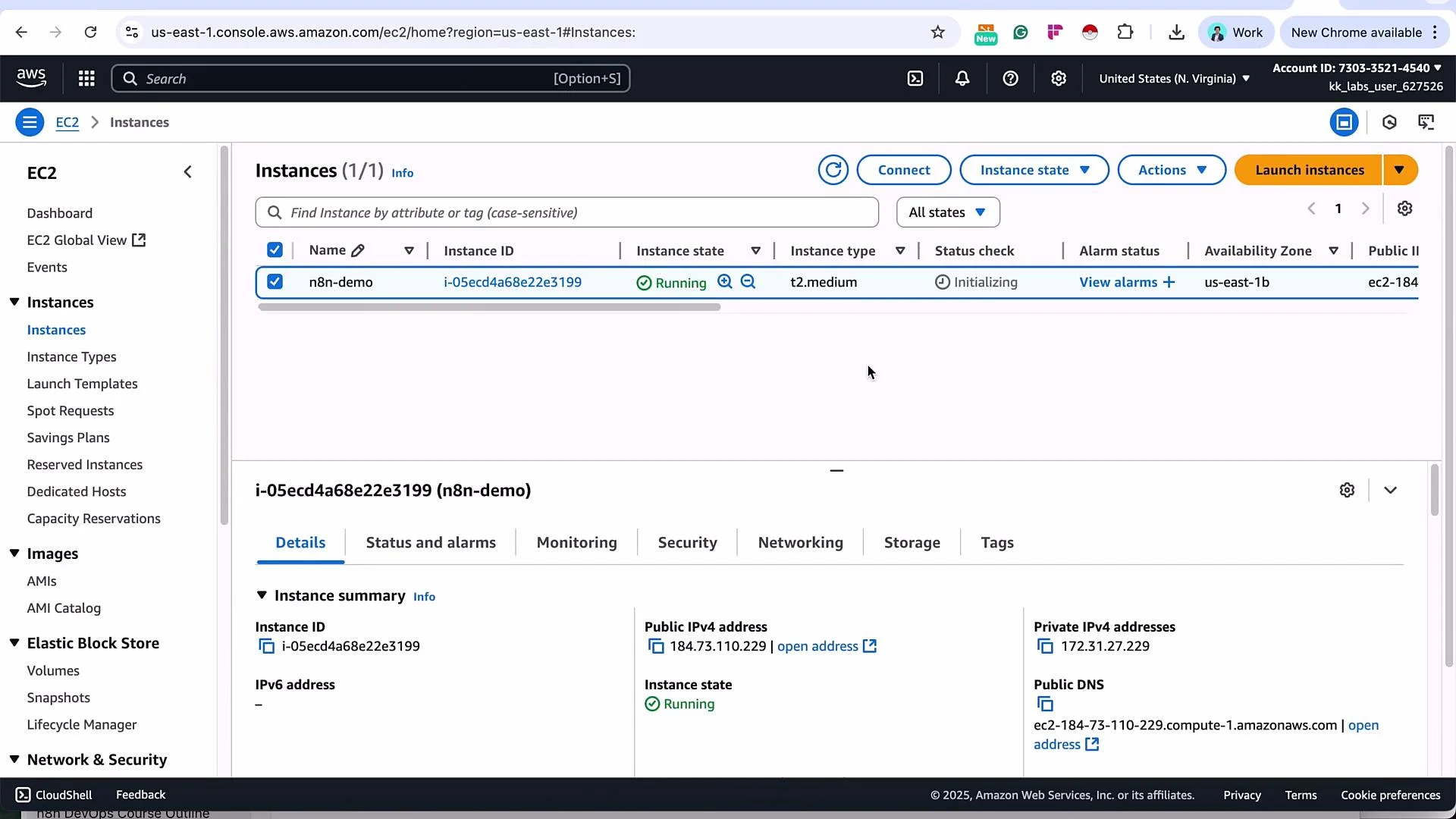Refresh the instances list

[833, 170]
